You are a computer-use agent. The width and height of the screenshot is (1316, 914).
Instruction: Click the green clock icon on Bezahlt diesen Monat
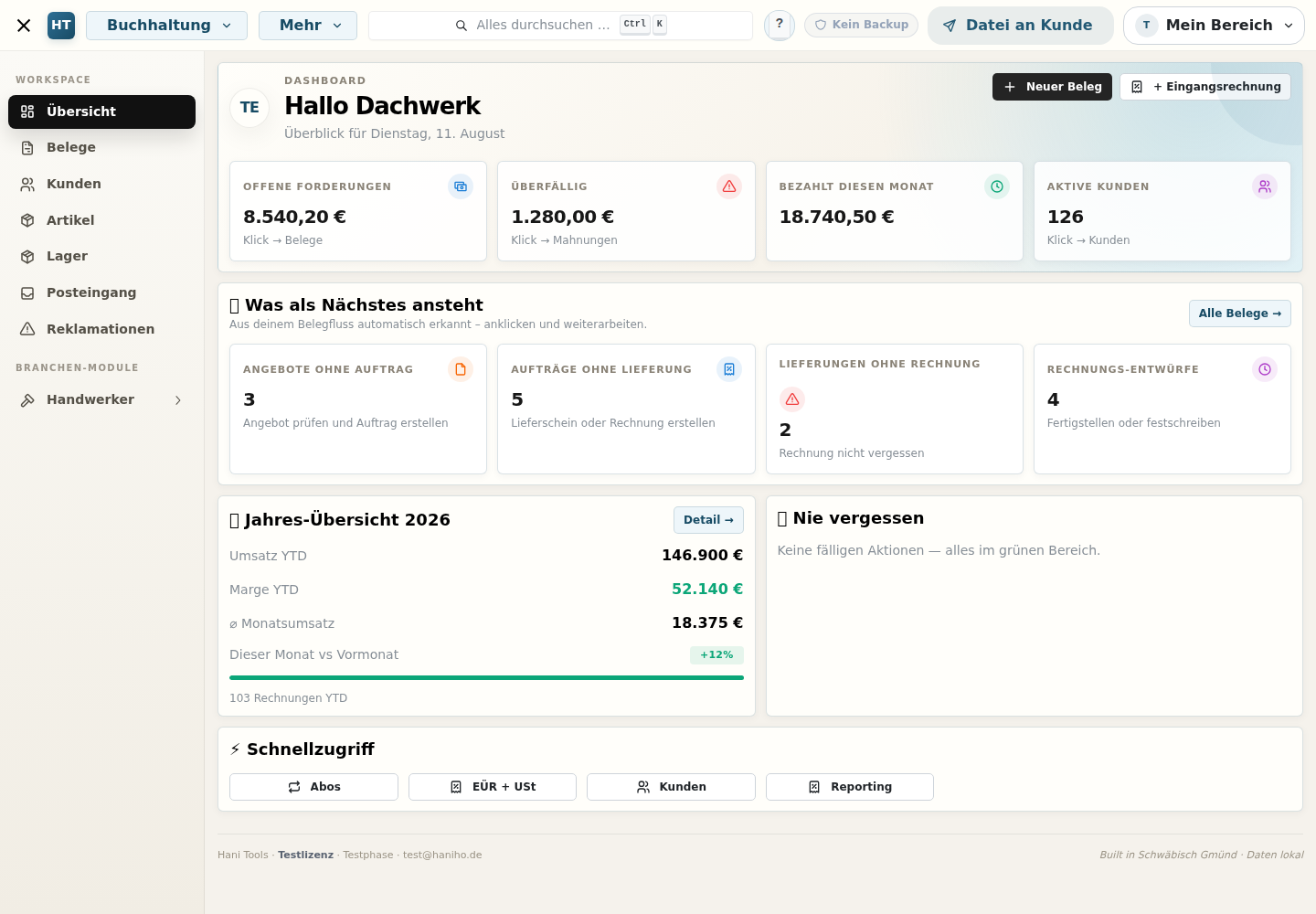pos(997,186)
